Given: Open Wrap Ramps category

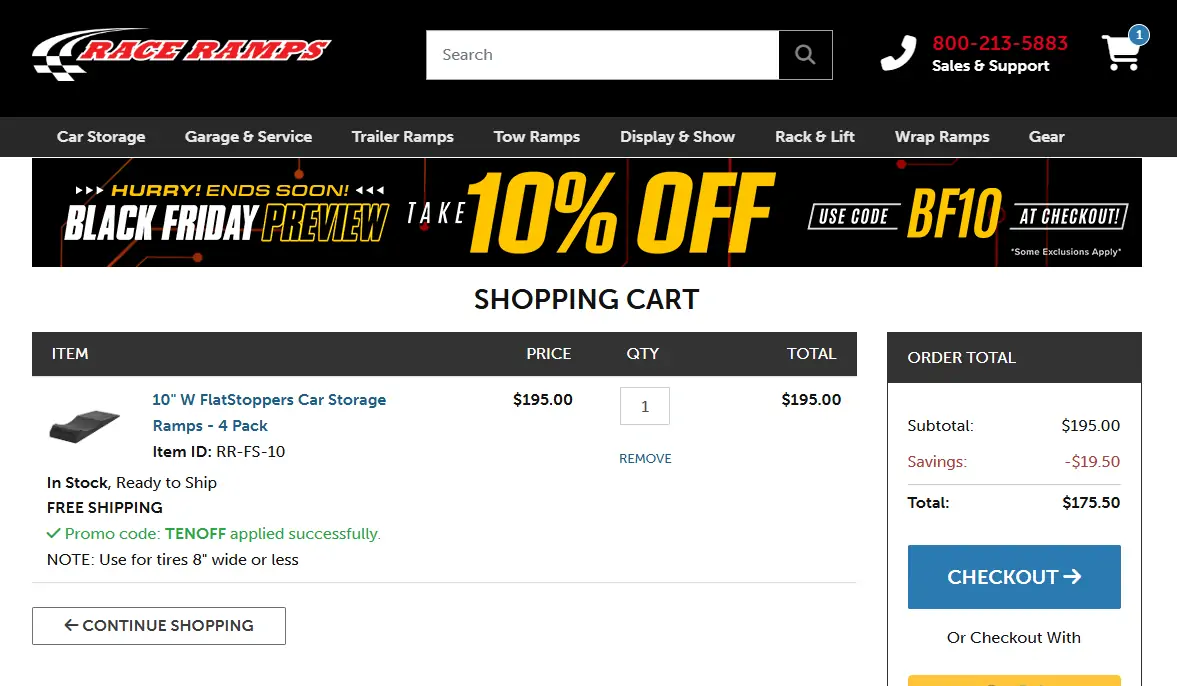Looking at the screenshot, I should [x=941, y=137].
